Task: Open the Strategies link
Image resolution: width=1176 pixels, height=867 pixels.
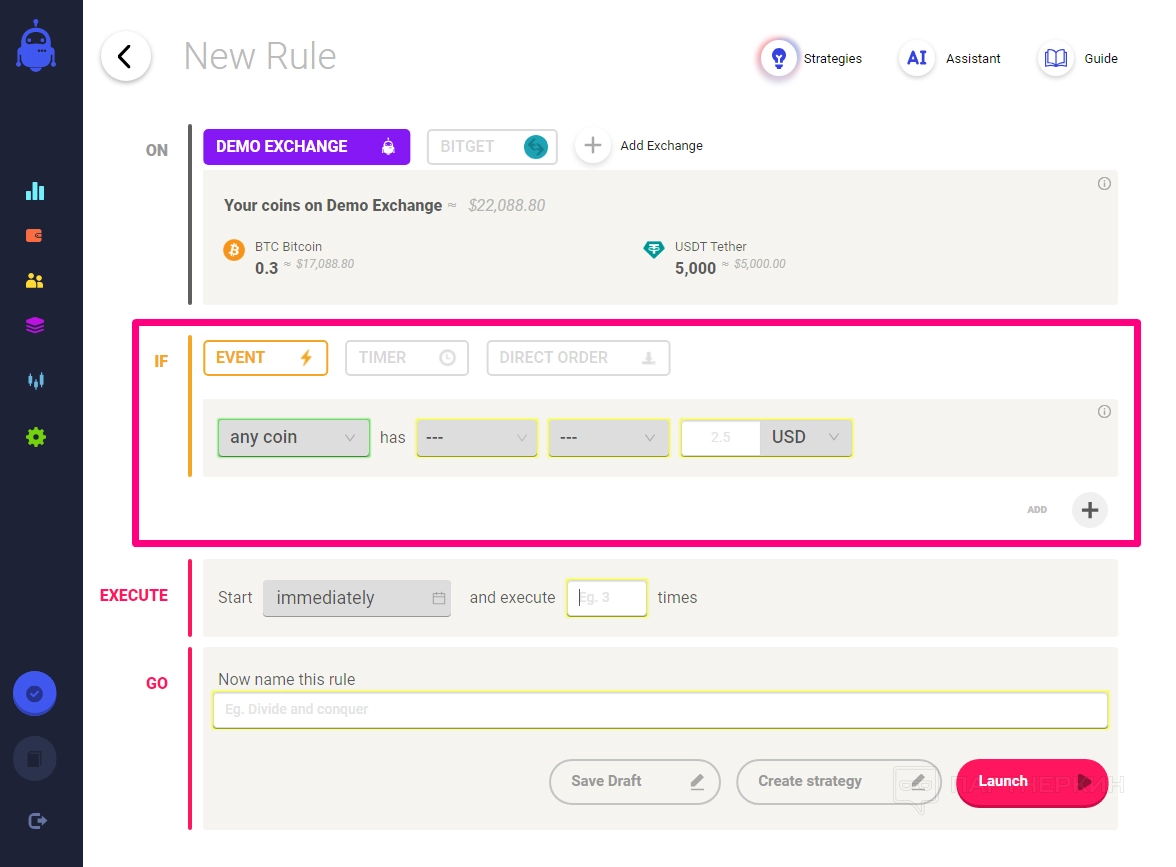Action: click(812, 59)
